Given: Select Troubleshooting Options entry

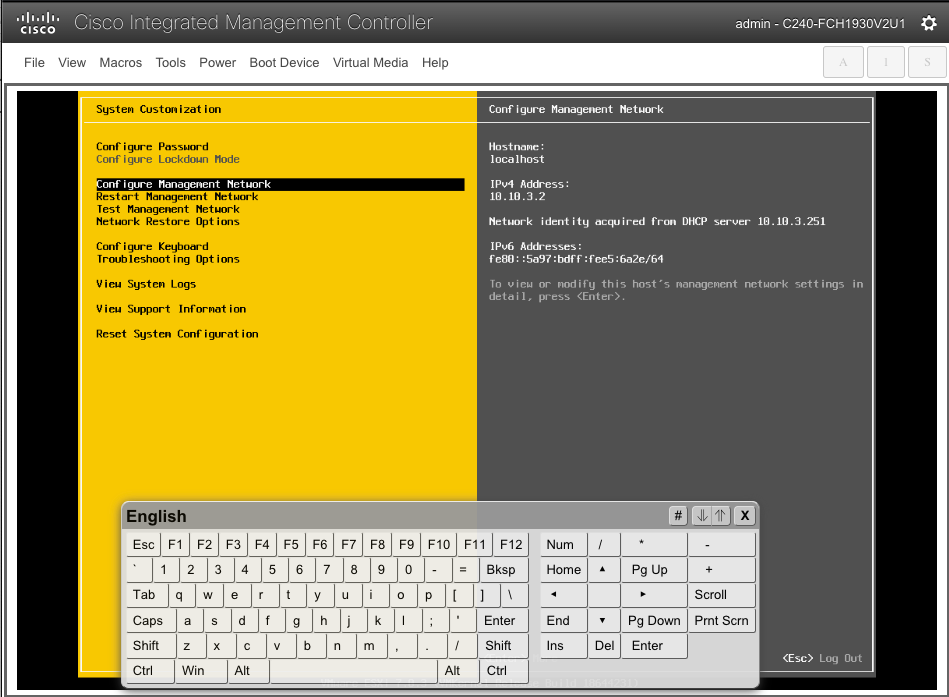Looking at the screenshot, I should (168, 259).
